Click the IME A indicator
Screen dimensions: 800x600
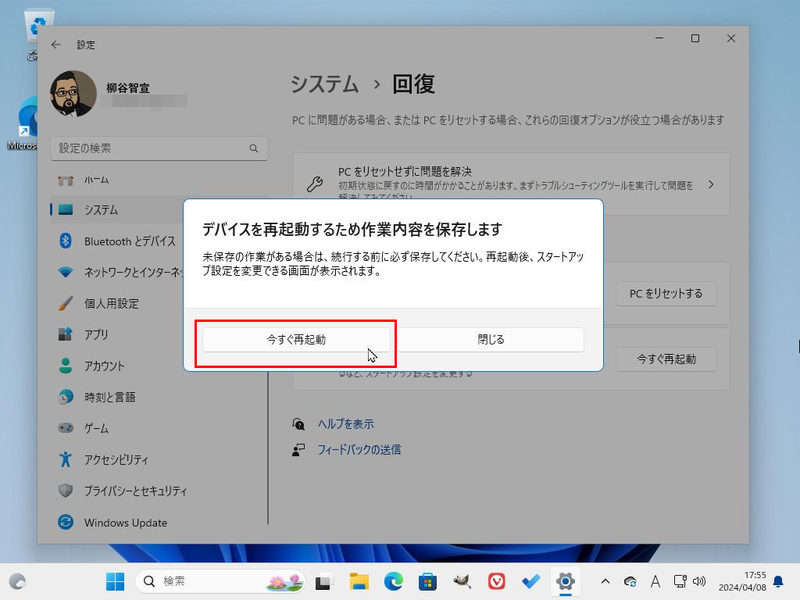click(655, 582)
